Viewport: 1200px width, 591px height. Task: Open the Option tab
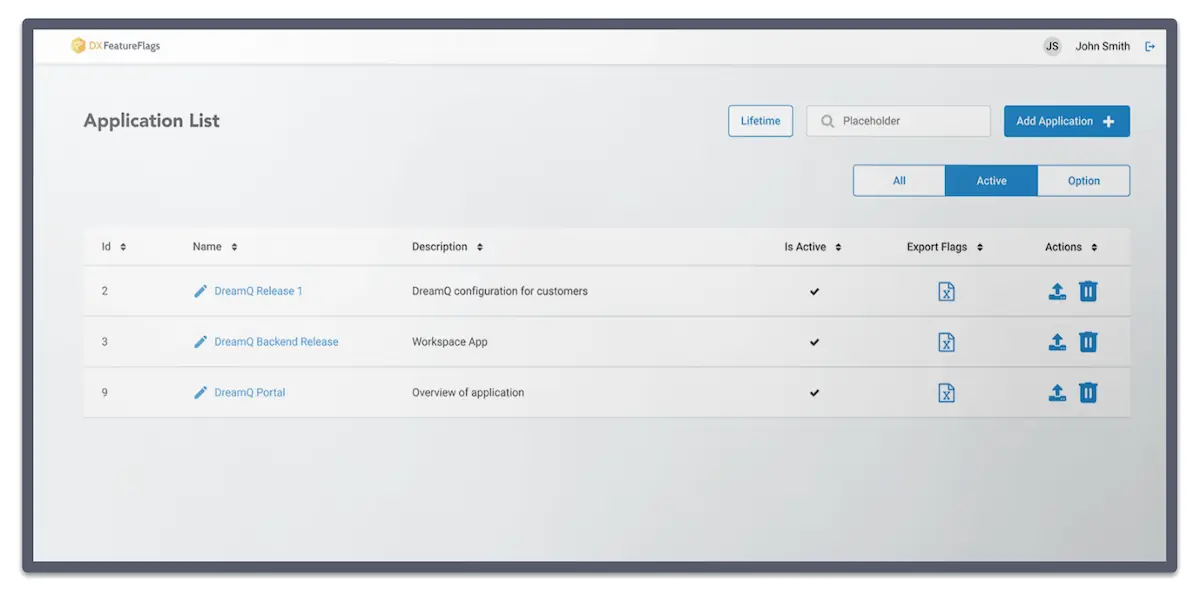tap(1083, 180)
